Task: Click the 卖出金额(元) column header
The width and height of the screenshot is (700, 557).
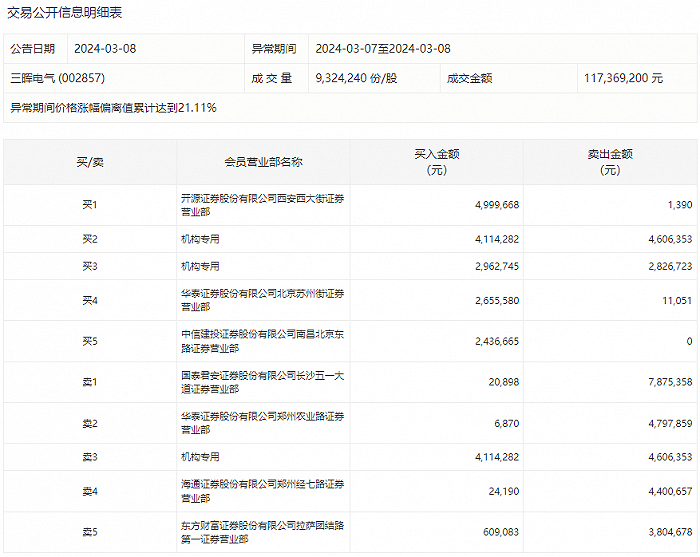Action: click(x=610, y=162)
